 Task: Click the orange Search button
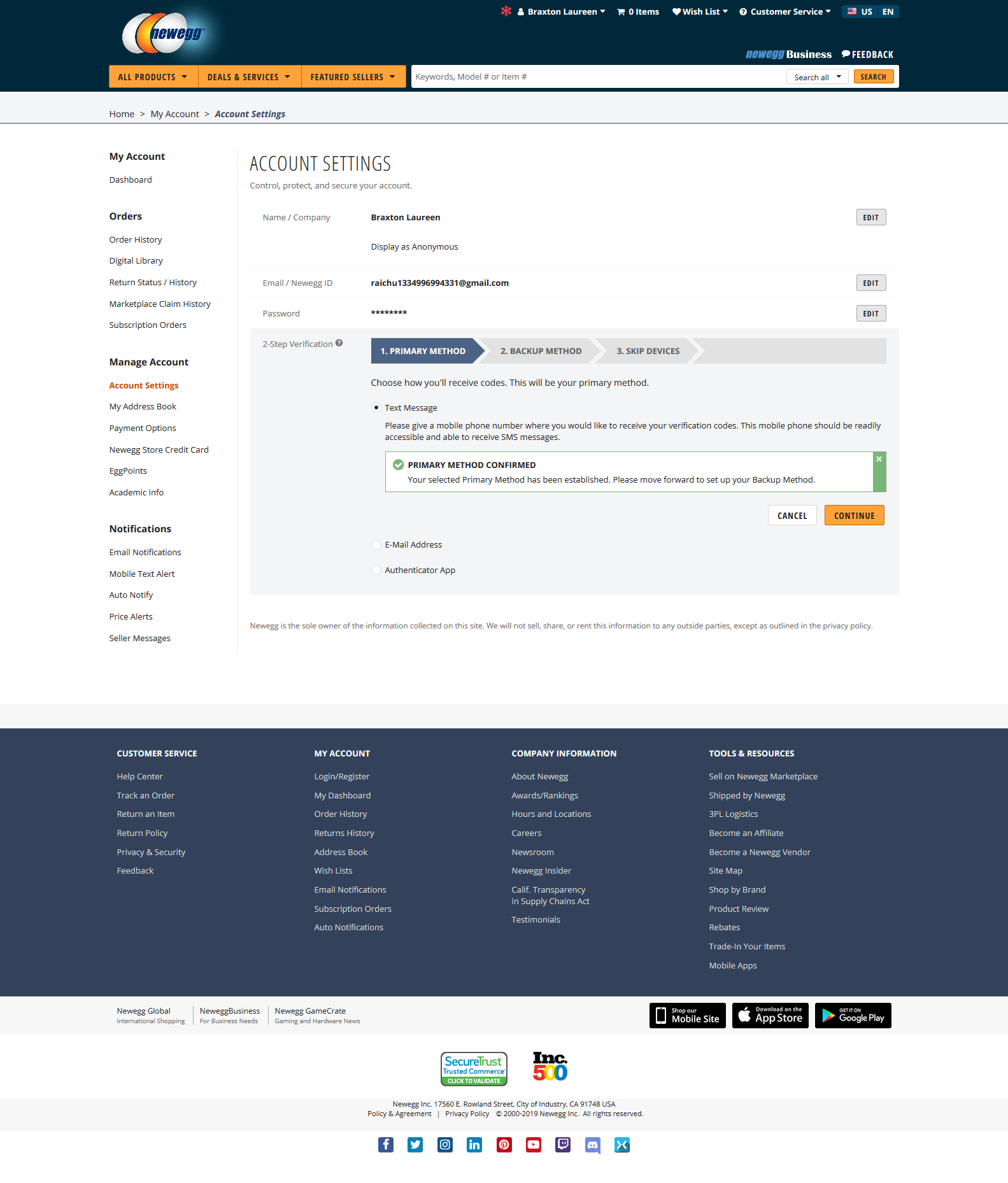874,77
